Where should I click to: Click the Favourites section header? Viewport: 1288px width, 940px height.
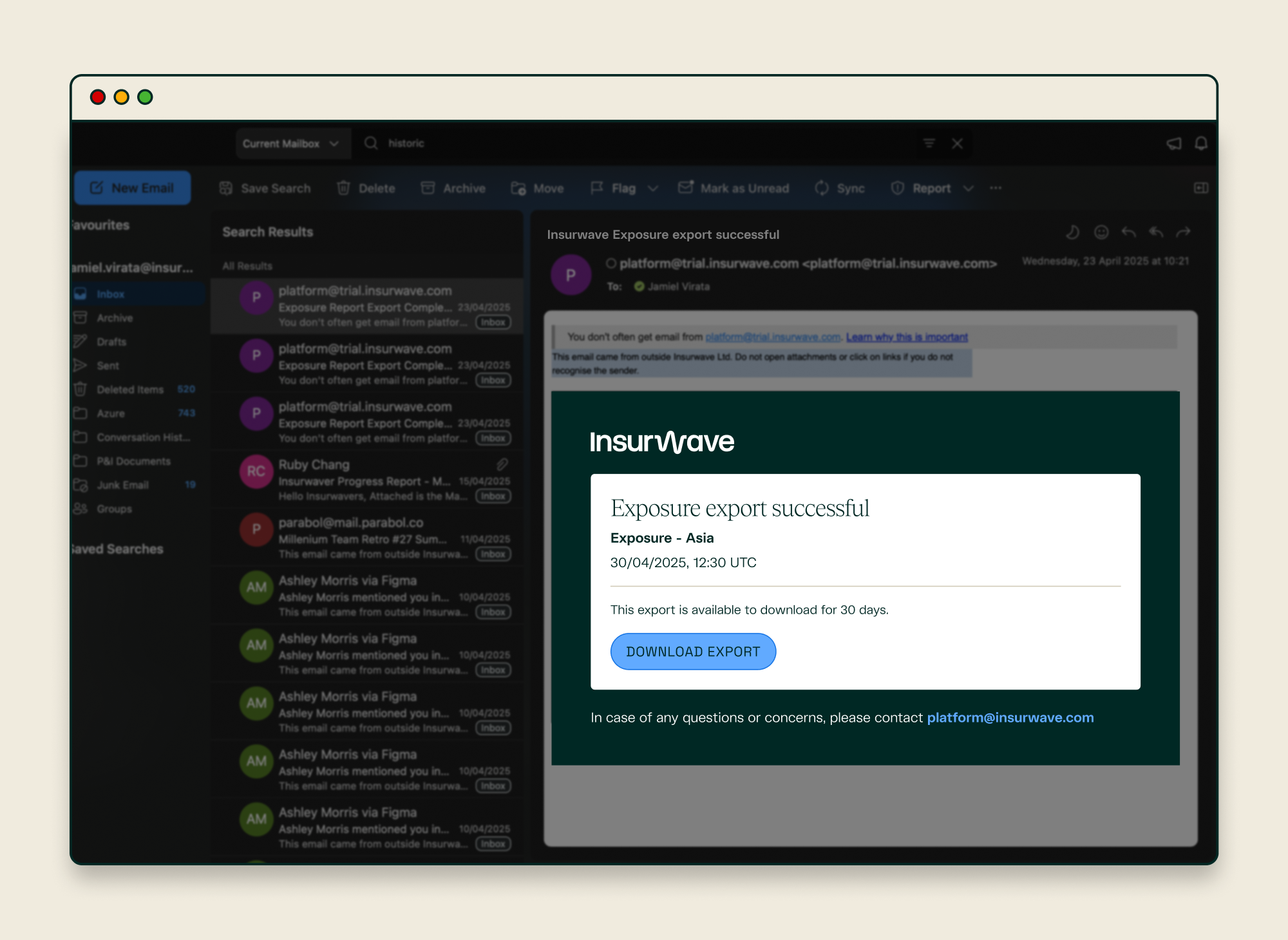[100, 225]
